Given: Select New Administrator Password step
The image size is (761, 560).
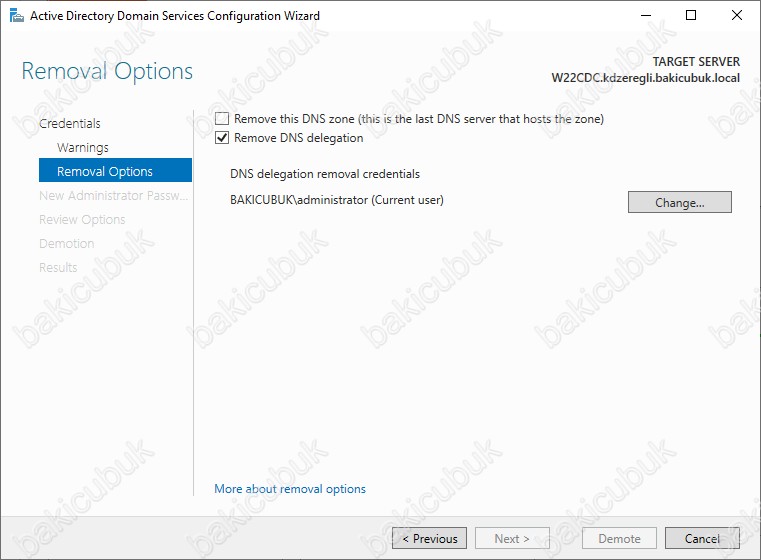Looking at the screenshot, I should [x=114, y=196].
